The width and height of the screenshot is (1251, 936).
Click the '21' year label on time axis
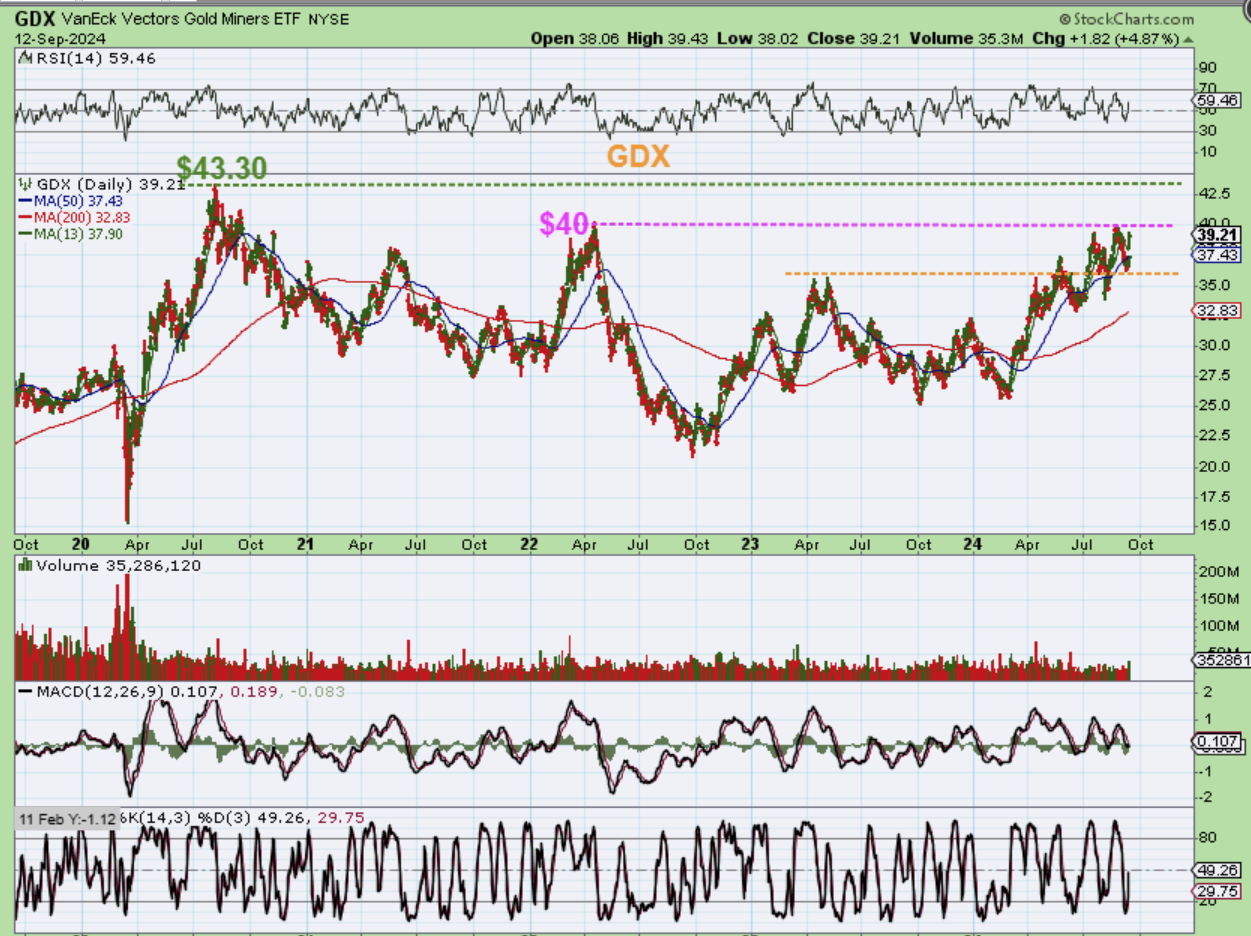[x=306, y=544]
